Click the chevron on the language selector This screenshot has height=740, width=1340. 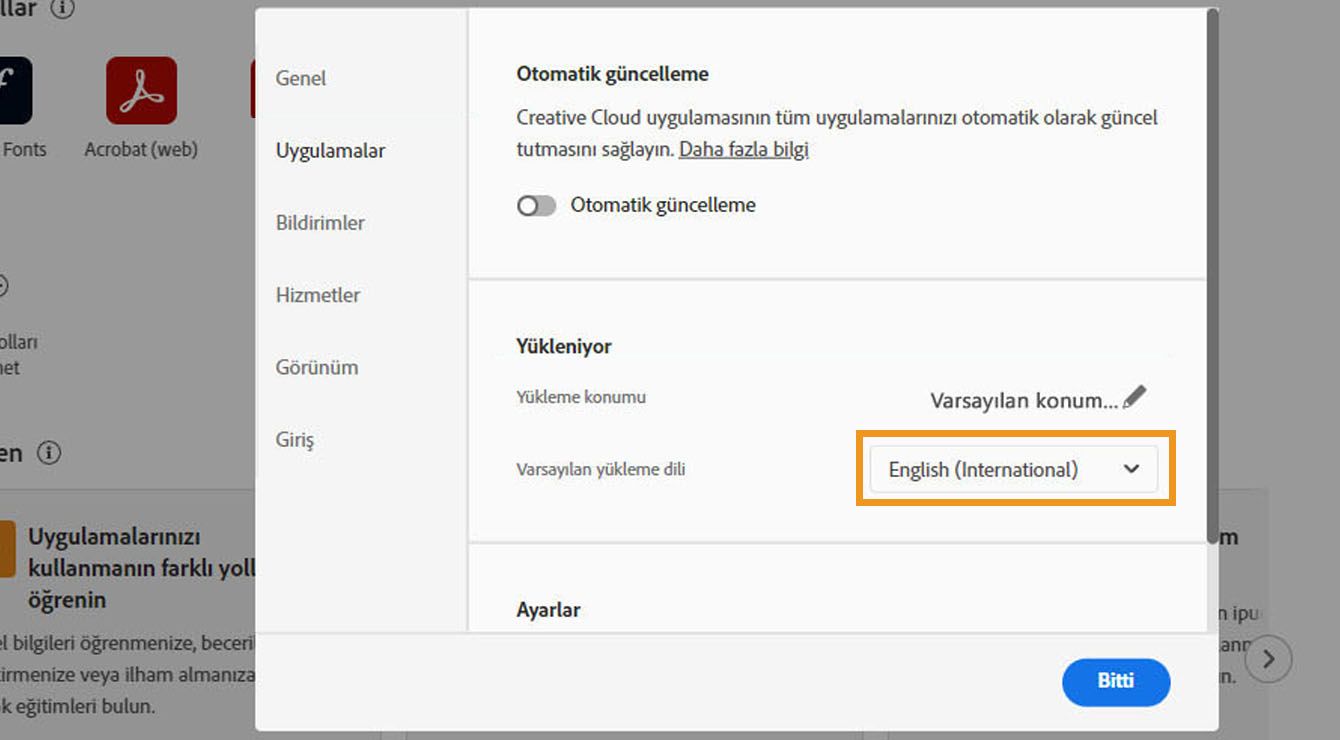point(1131,468)
